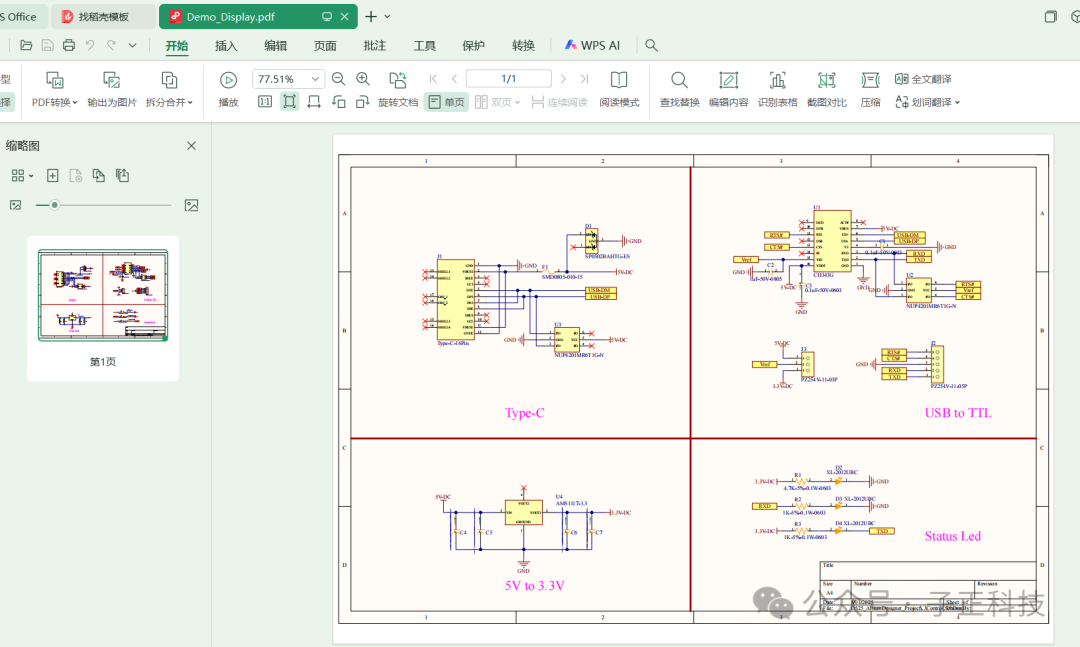Click larger thumbnail image icon
The width and height of the screenshot is (1080, 647).
point(191,205)
